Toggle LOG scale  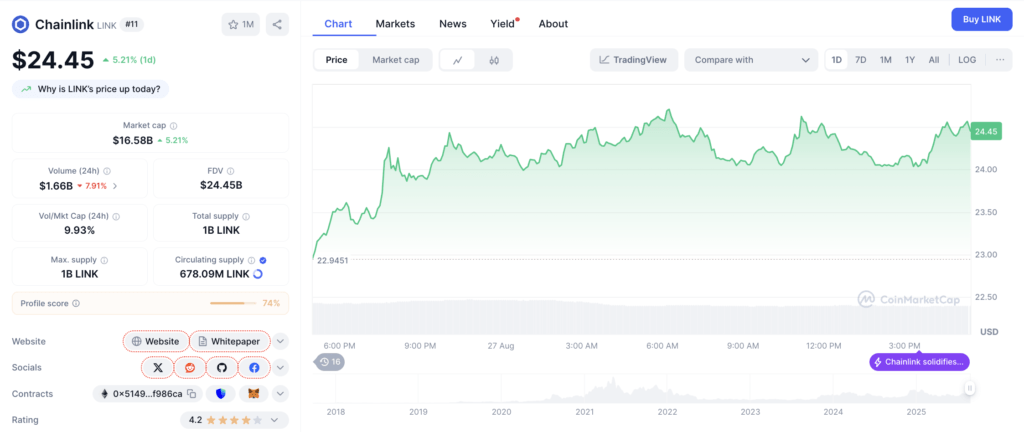pyautogui.click(x=967, y=59)
